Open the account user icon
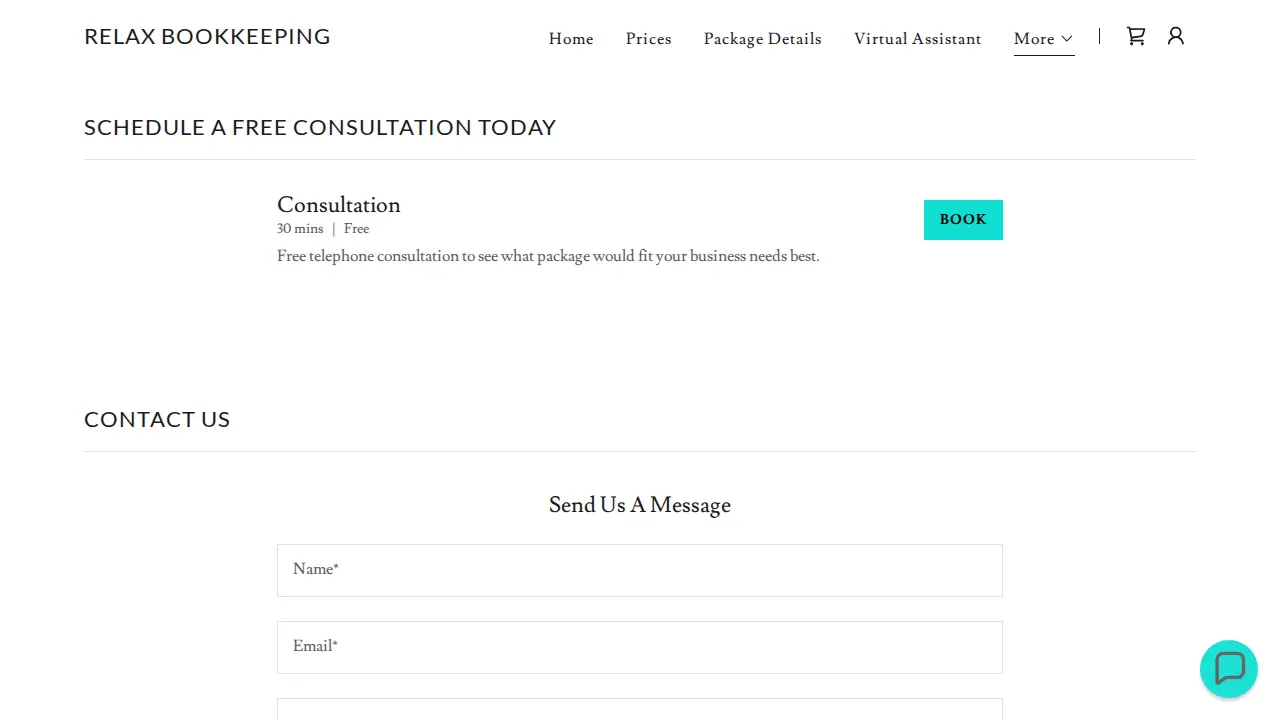 click(x=1176, y=36)
